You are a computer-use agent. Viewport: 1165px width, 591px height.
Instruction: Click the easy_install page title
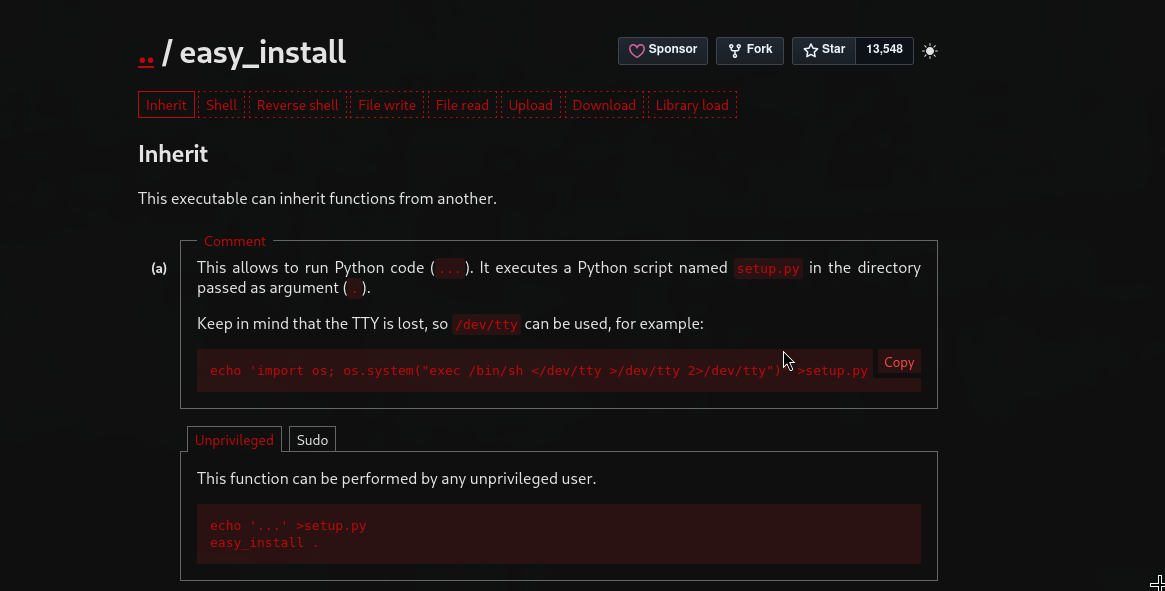pyautogui.click(x=263, y=53)
